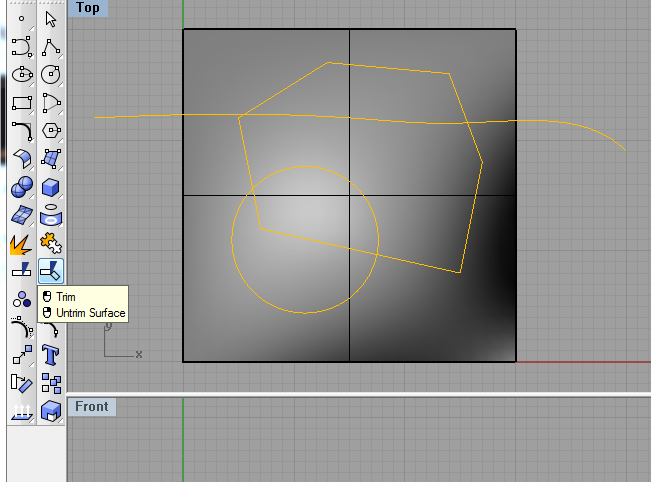
Task: Open the Solid Tools cylinder icon
Action: pyautogui.click(x=51, y=215)
